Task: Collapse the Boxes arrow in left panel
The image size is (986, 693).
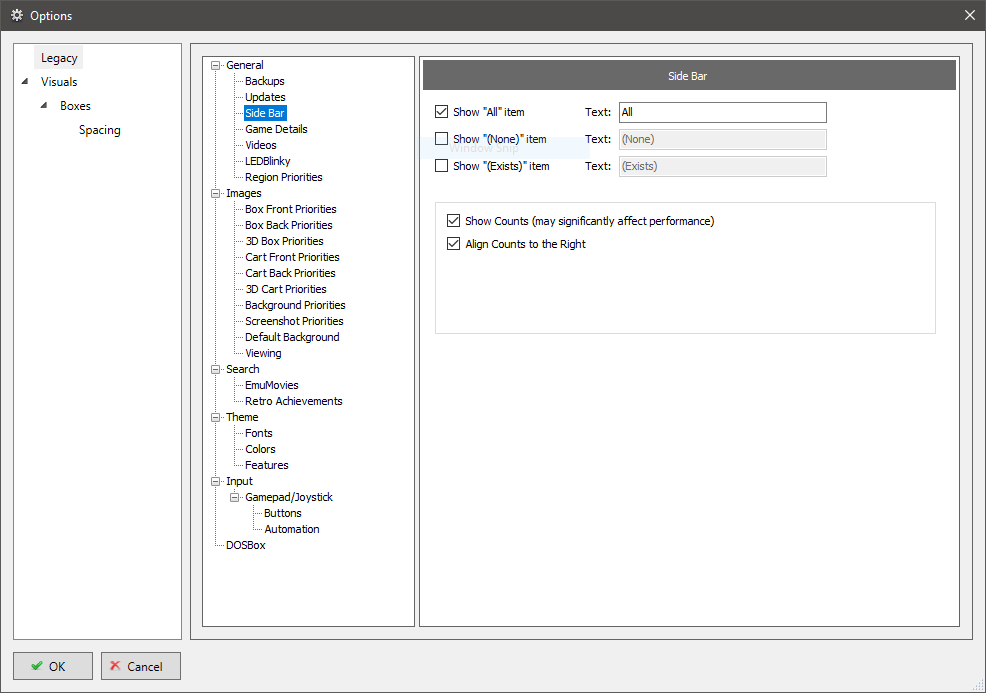Action: point(43,106)
